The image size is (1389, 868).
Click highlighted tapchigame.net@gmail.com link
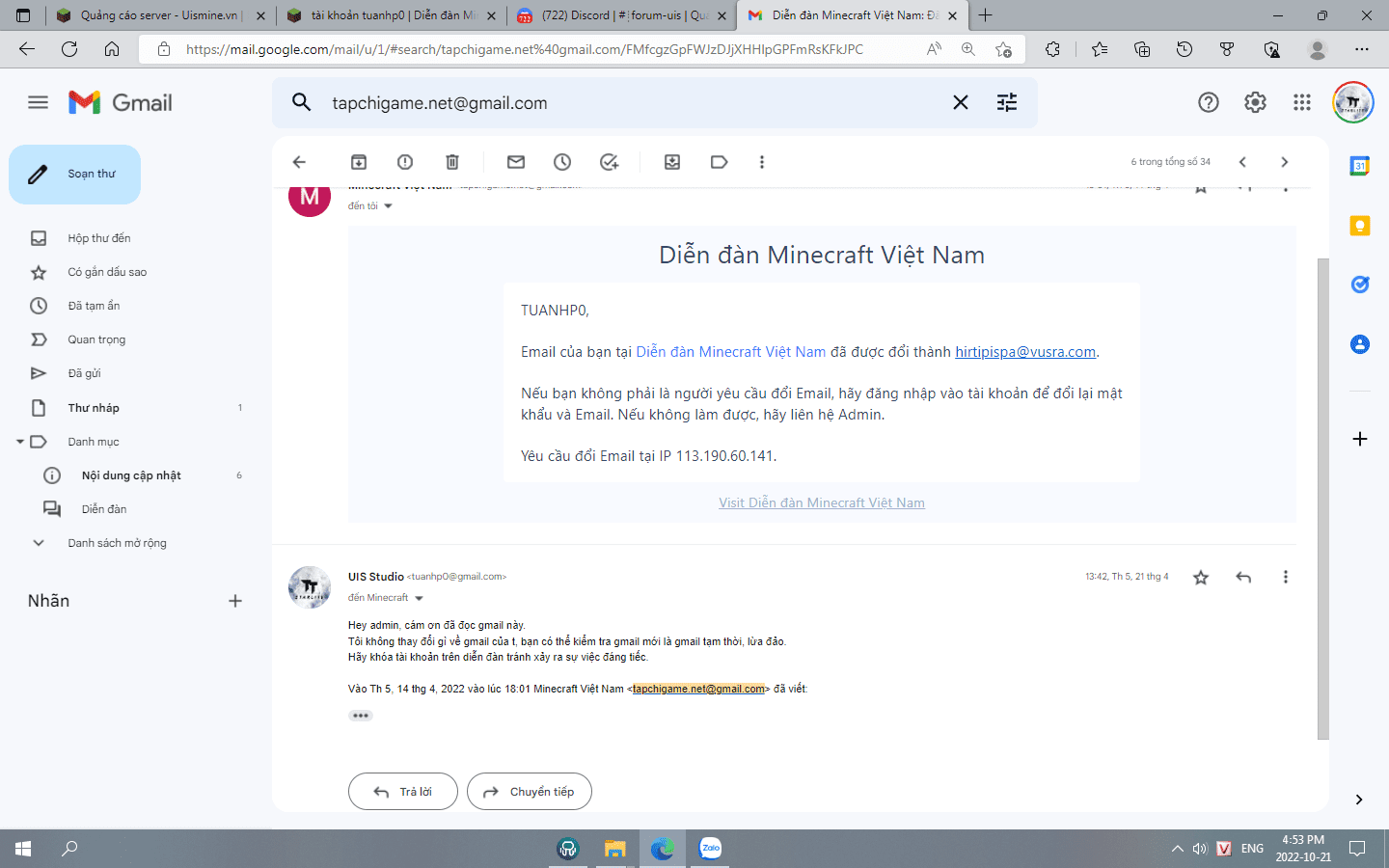(x=698, y=689)
